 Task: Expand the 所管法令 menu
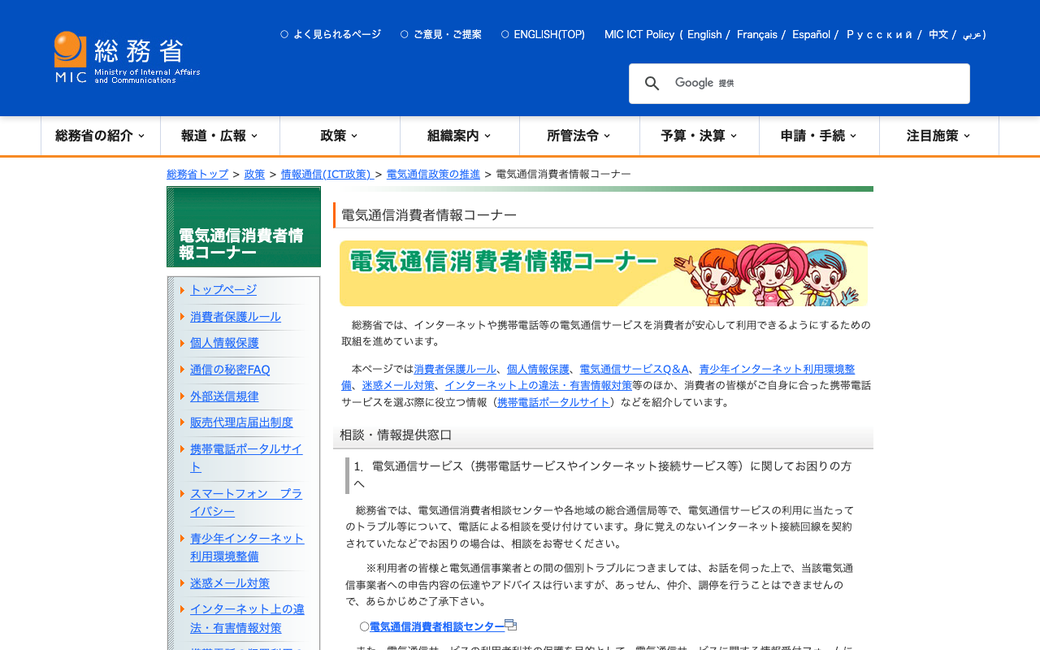579,136
